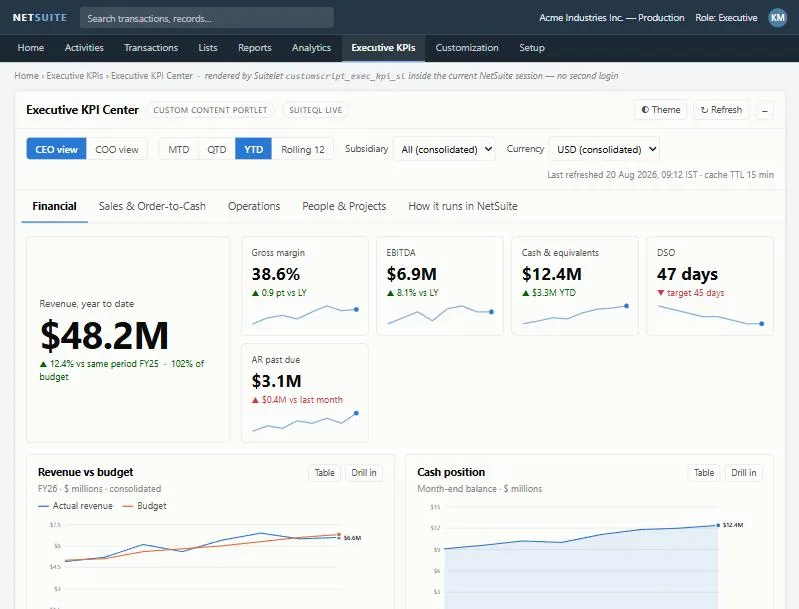Click the Revenue year to date card

(128, 339)
